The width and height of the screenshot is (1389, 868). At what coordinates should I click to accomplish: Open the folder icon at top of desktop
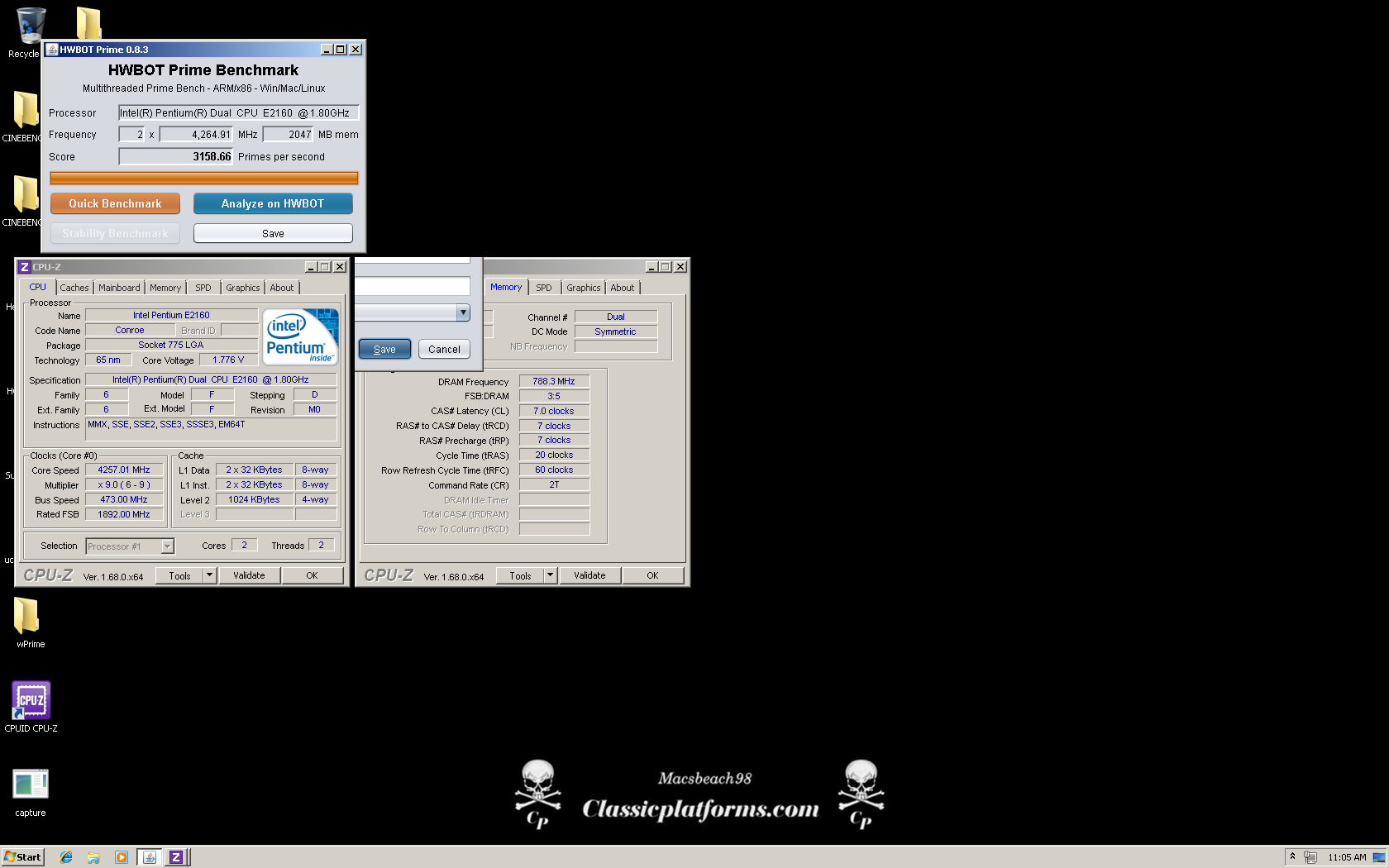coord(88,23)
